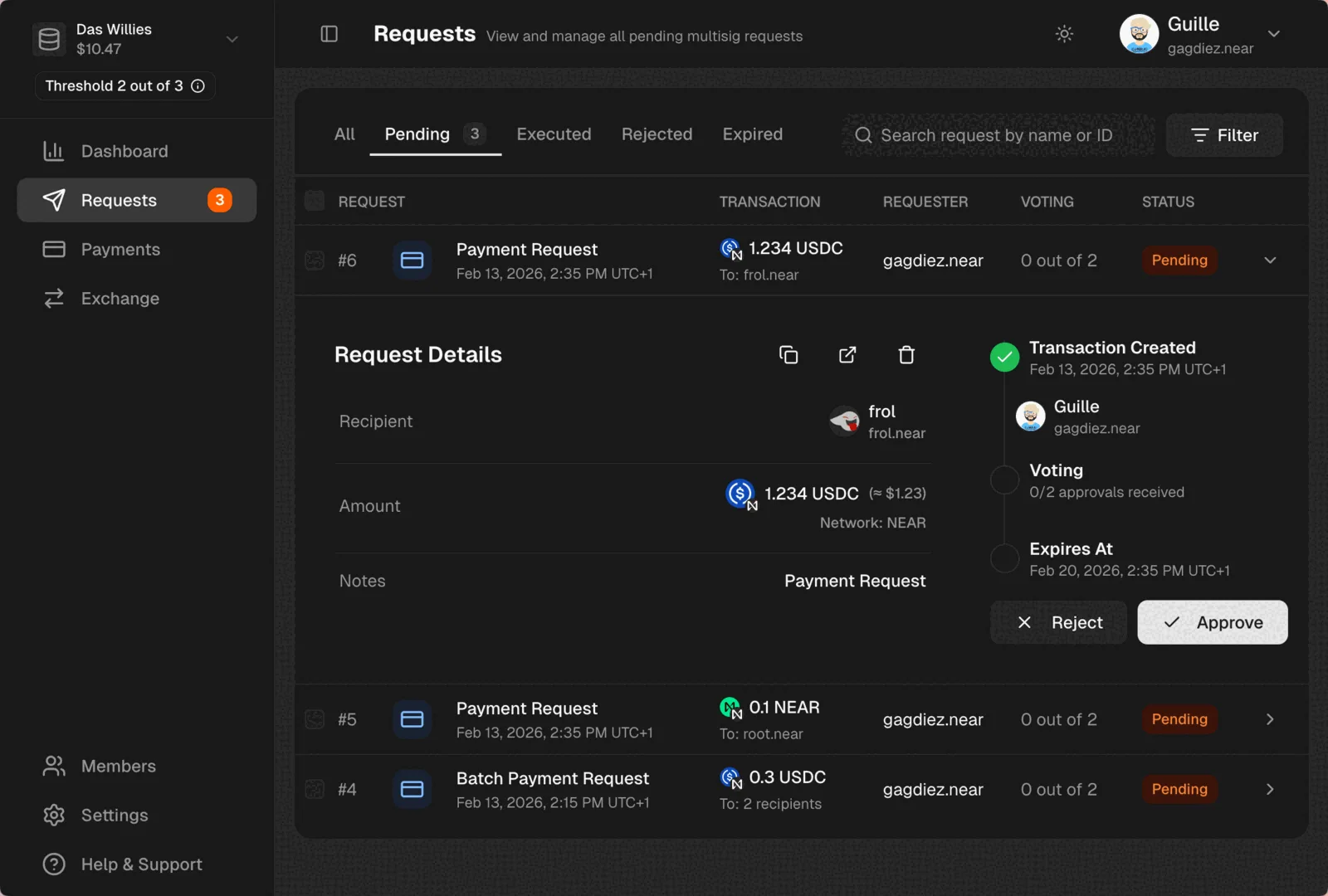The width and height of the screenshot is (1328, 896).
Task: Copy request details with the copy icon
Action: pyautogui.click(x=788, y=355)
